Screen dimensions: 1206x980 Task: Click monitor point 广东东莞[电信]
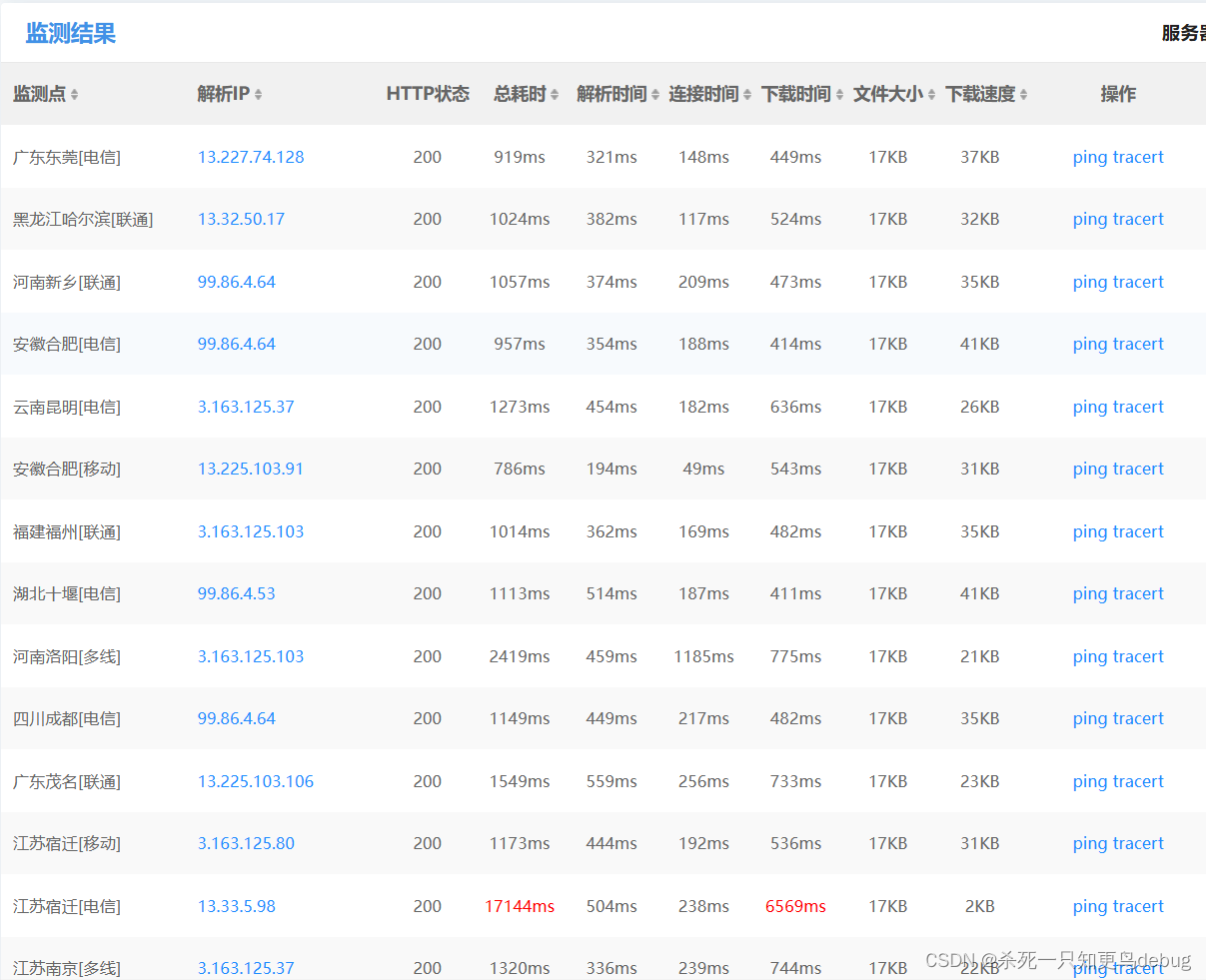[67, 157]
